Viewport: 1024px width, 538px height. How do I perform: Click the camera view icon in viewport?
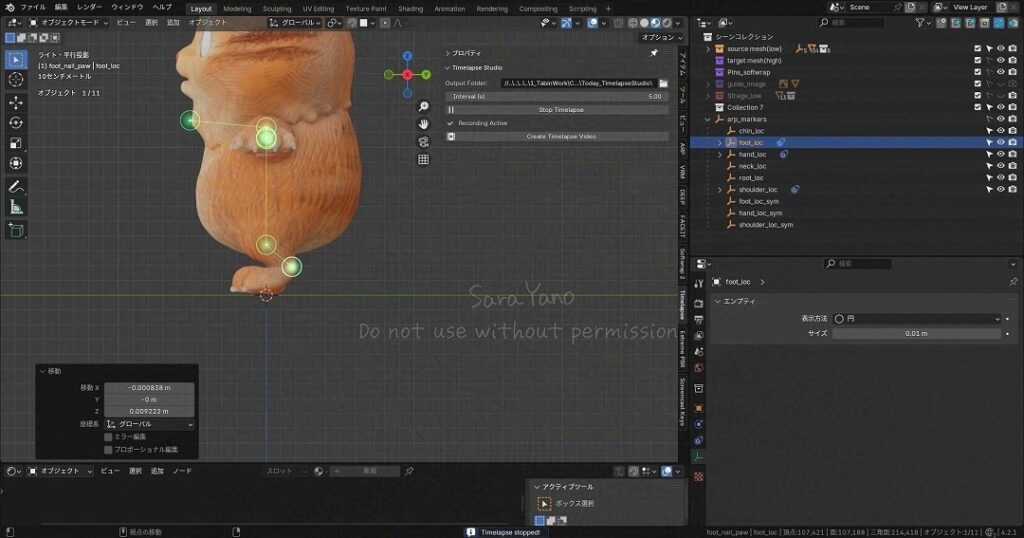pyautogui.click(x=424, y=141)
